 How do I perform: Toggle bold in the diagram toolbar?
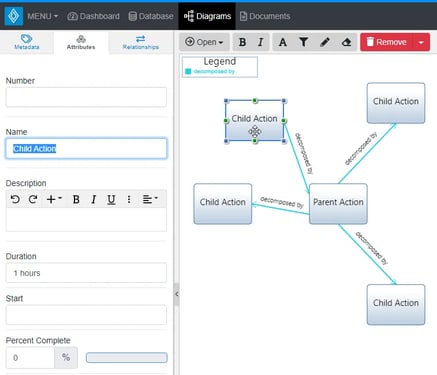tap(242, 42)
